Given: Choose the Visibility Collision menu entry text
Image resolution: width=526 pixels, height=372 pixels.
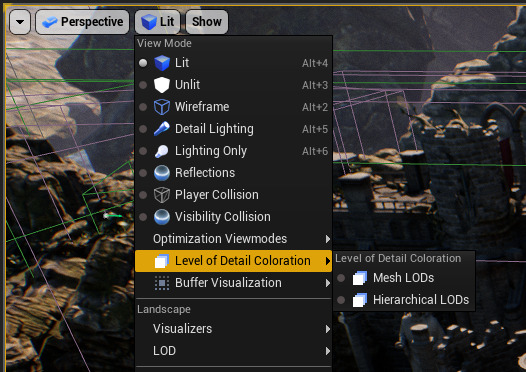Looking at the screenshot, I should 223,217.
